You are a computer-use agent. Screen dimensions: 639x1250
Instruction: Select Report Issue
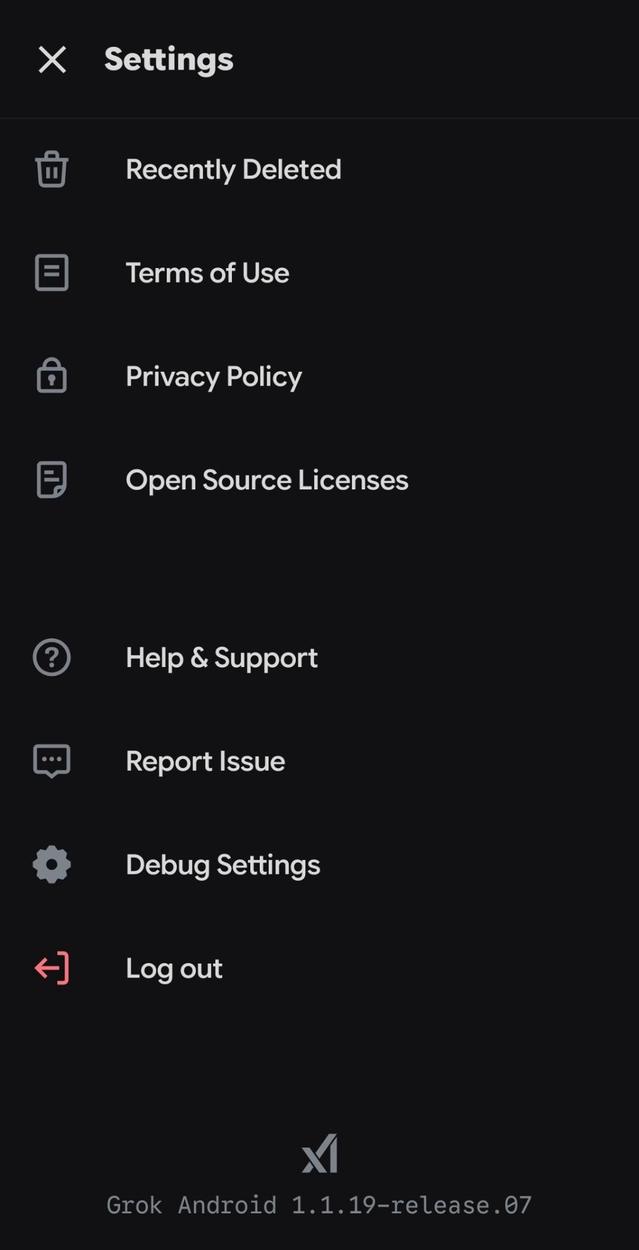(x=205, y=760)
